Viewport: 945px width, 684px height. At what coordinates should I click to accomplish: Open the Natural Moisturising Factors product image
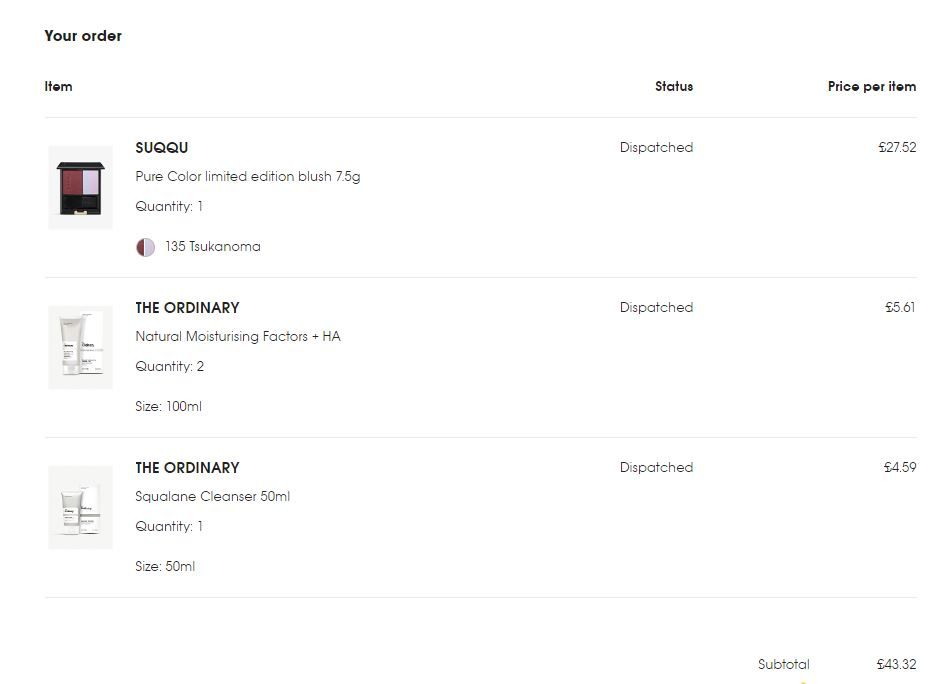tap(80, 347)
